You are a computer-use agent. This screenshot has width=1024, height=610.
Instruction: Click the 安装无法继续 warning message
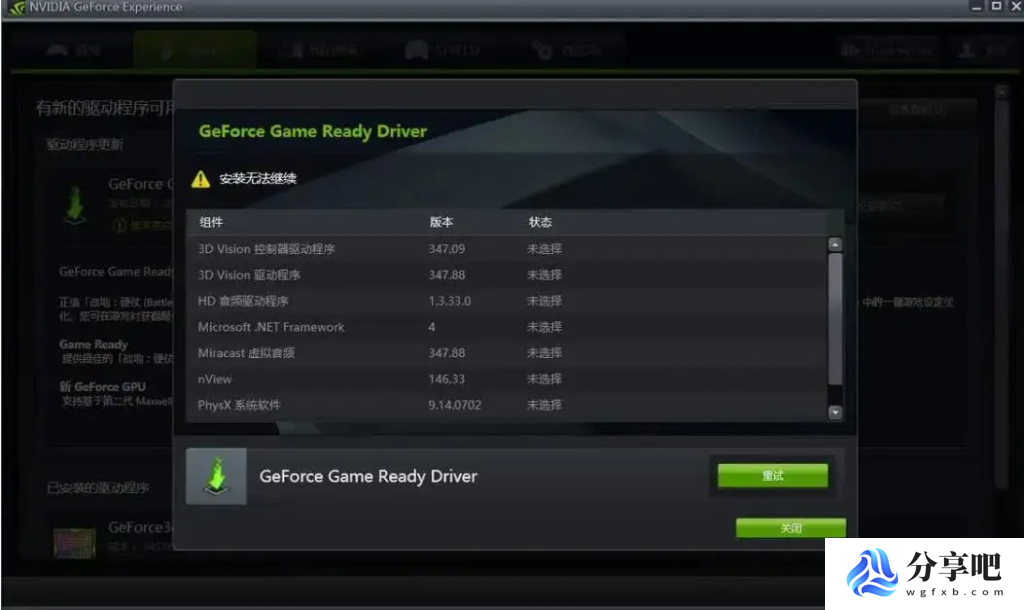(x=258, y=179)
